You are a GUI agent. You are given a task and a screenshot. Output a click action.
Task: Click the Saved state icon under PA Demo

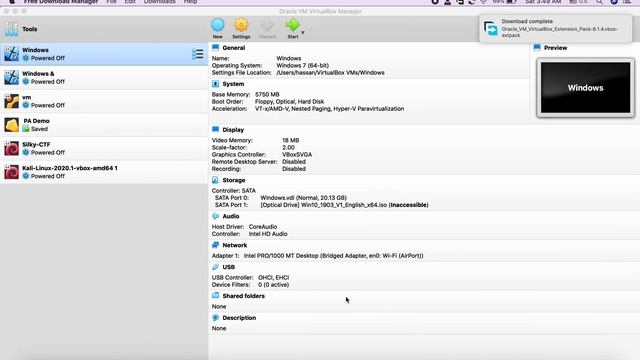click(x=26, y=129)
